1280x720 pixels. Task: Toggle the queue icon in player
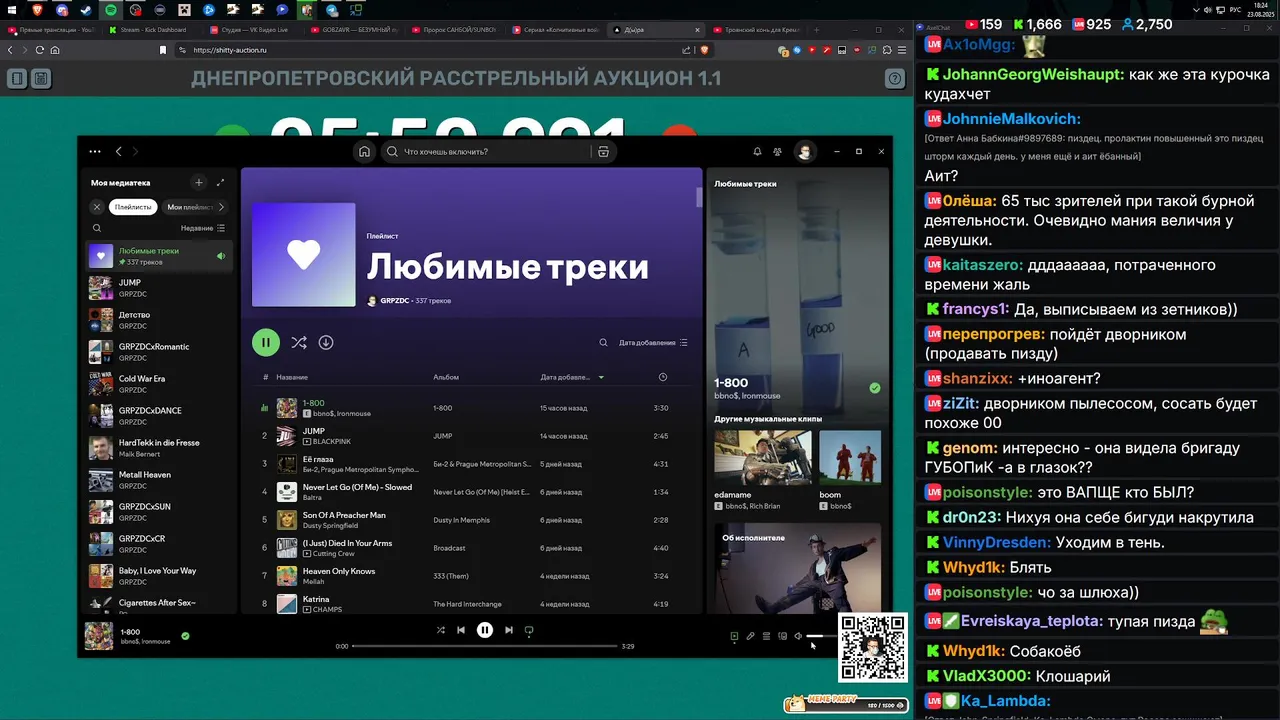[766, 636]
